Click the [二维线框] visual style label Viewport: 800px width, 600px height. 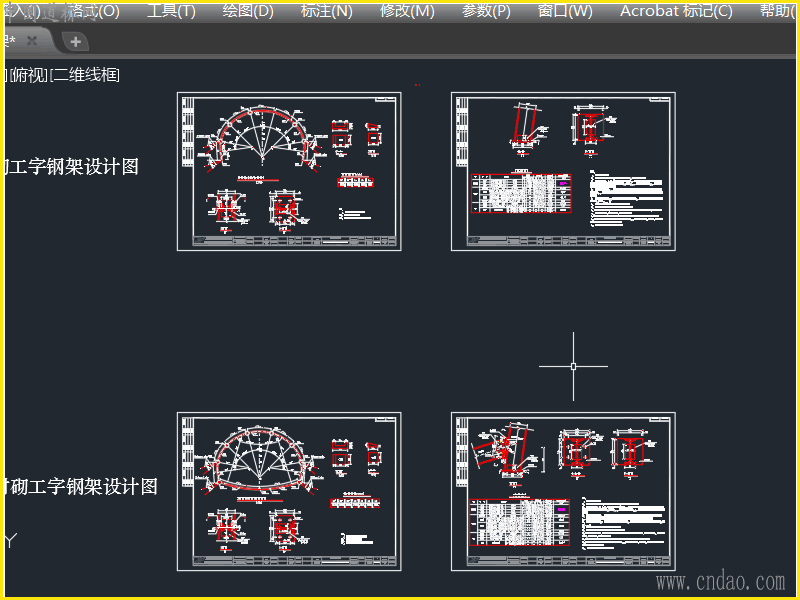(85, 76)
